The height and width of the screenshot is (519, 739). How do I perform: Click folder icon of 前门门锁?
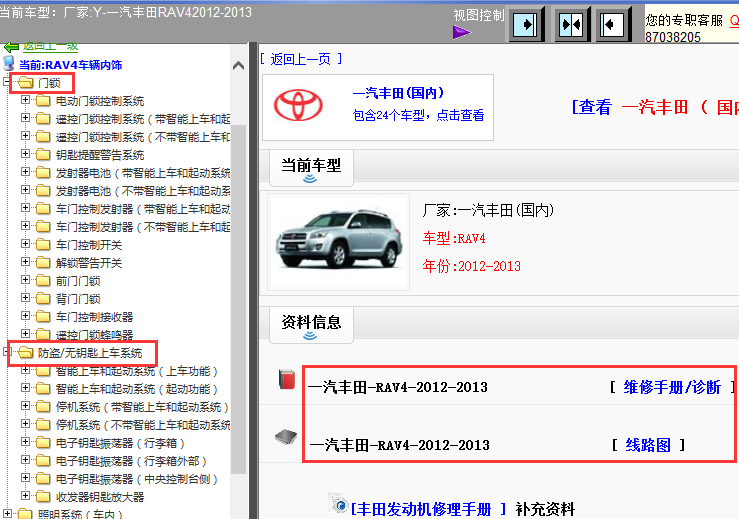click(x=43, y=281)
